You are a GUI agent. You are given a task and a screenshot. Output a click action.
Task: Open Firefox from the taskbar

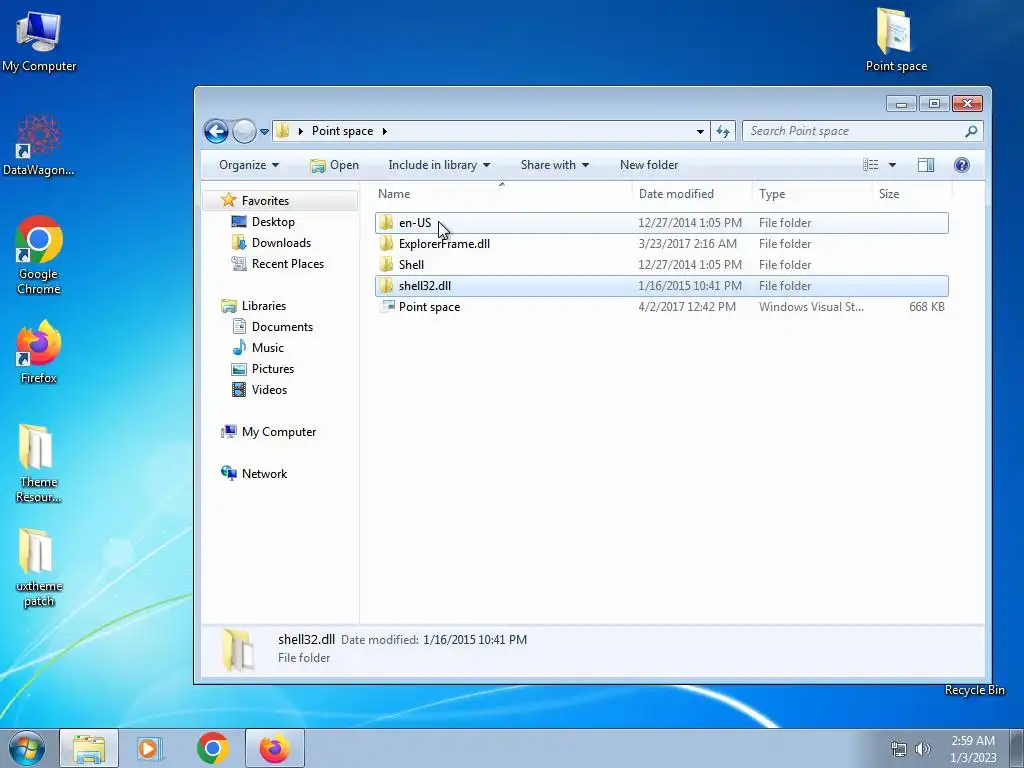(275, 748)
